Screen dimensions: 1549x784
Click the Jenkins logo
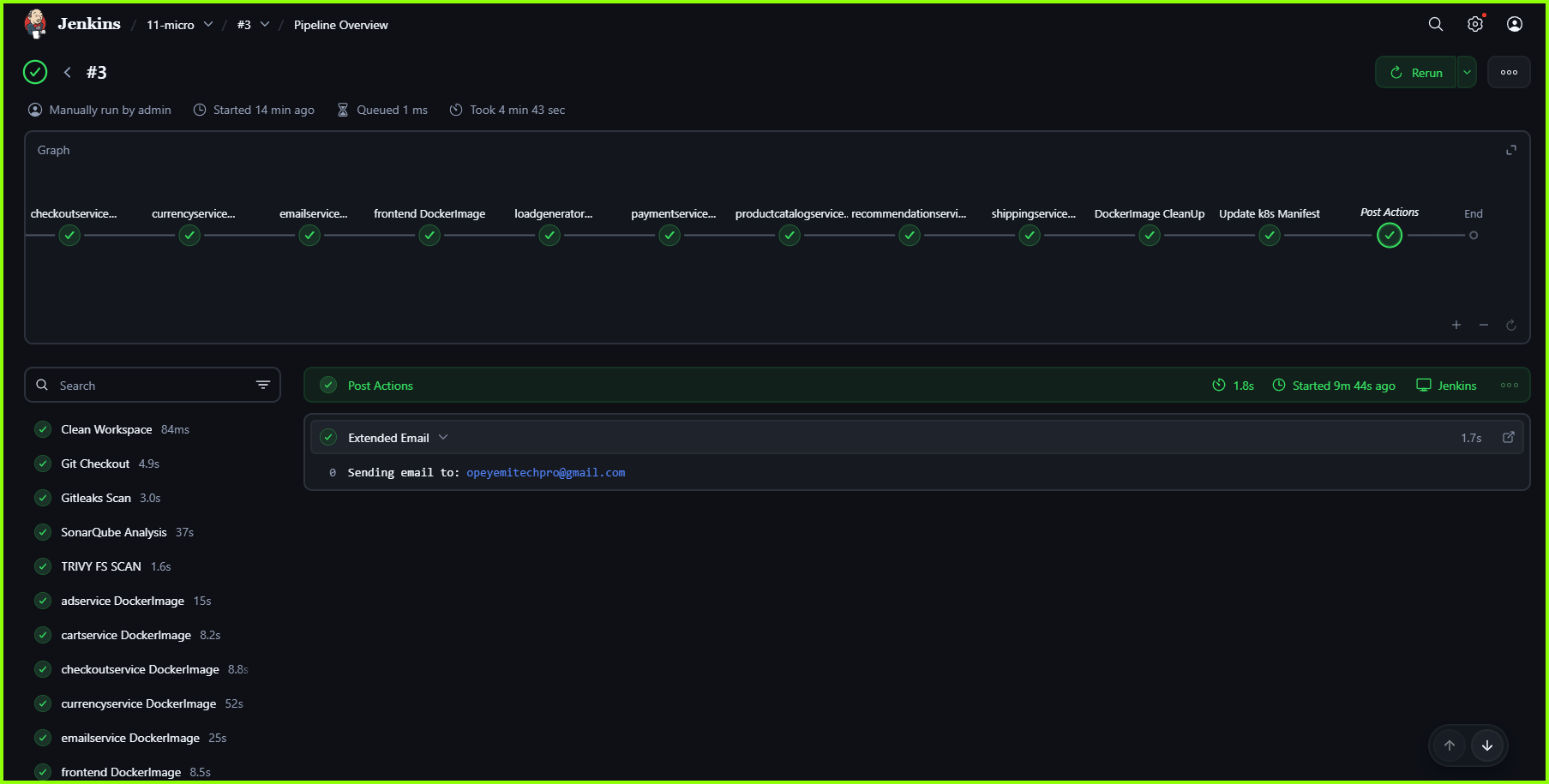click(35, 23)
